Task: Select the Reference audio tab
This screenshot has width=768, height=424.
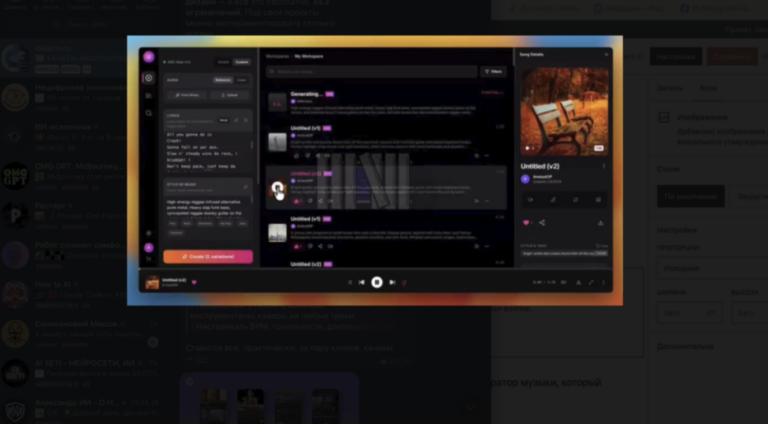Action: [223, 80]
